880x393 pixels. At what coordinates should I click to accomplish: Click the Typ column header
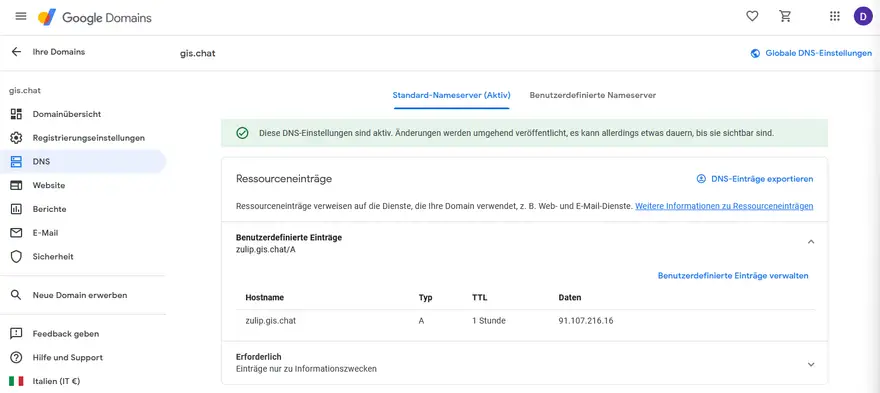click(425, 298)
